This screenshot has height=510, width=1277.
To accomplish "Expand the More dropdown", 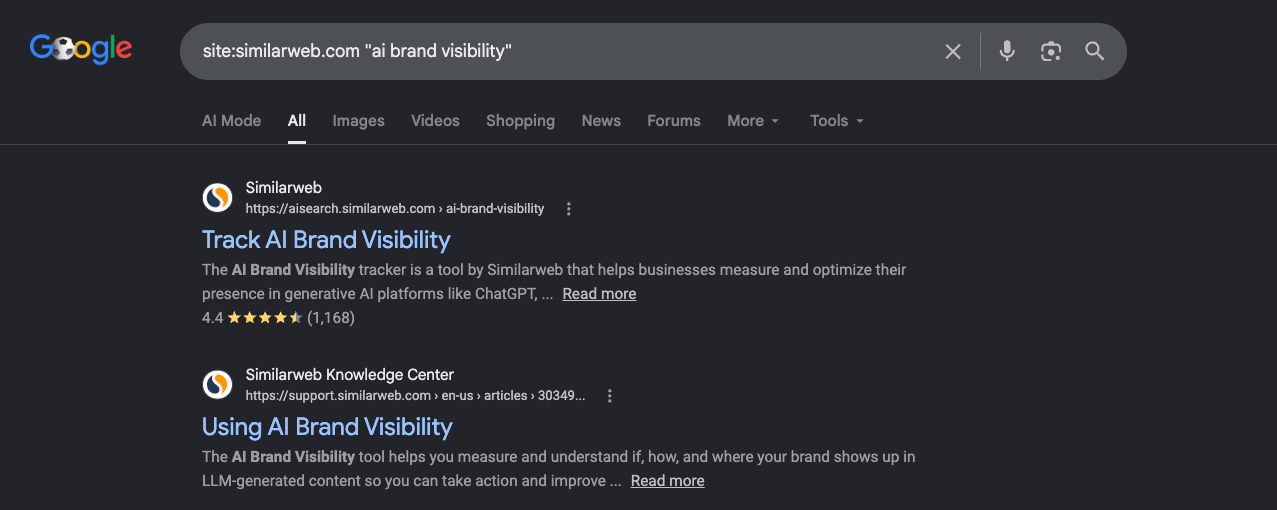I will (x=753, y=120).
